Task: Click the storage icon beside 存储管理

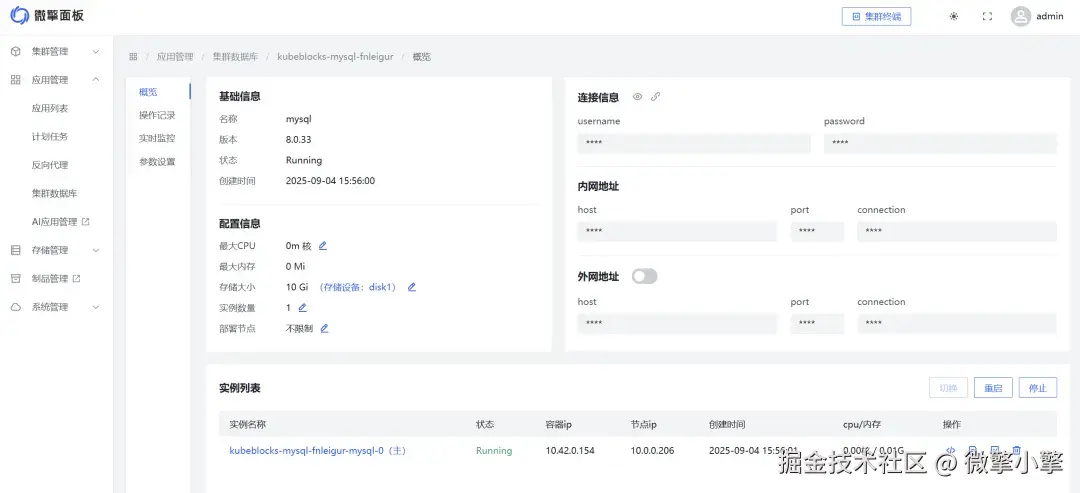Action: (x=16, y=251)
